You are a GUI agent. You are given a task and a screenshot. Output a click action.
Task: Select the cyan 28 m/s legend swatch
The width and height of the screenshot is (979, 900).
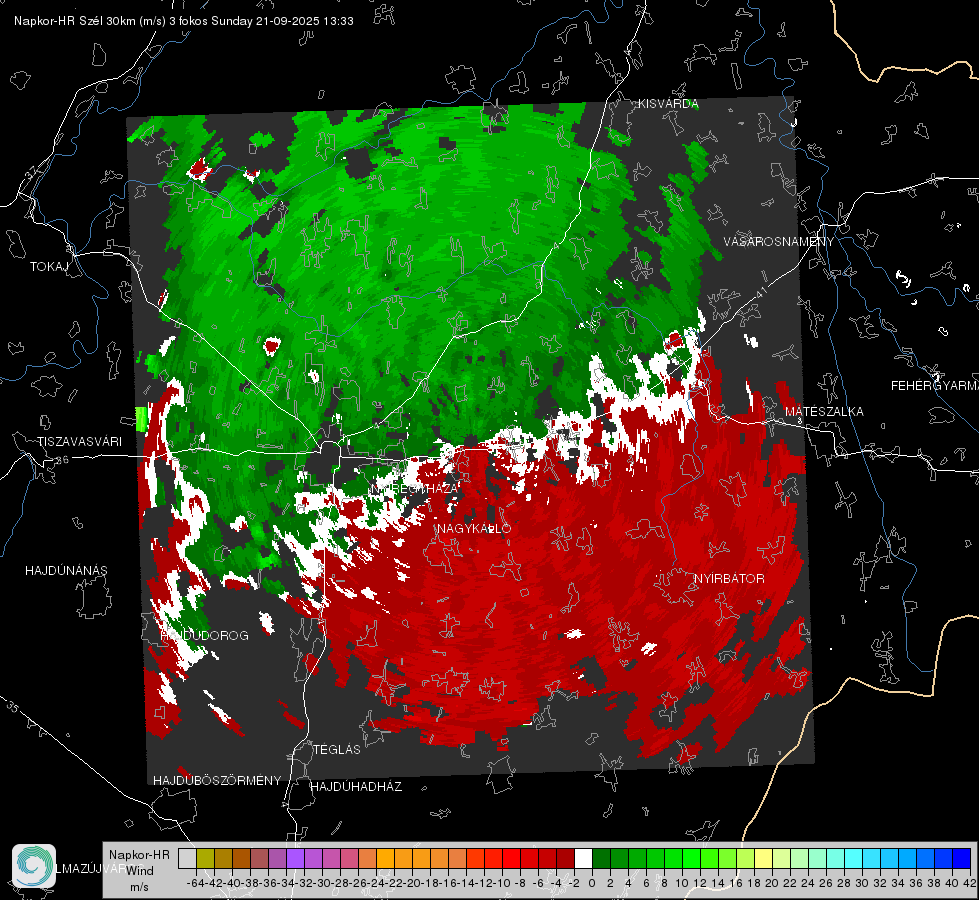[x=853, y=858]
